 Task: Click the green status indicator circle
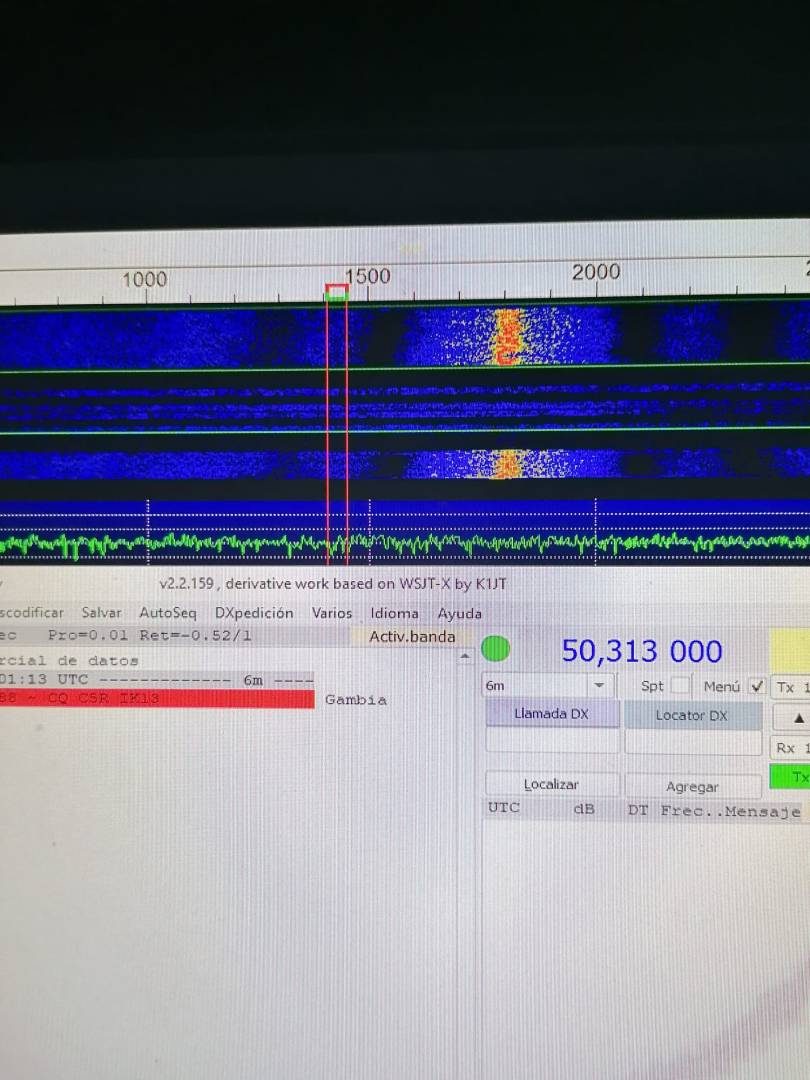coord(495,650)
